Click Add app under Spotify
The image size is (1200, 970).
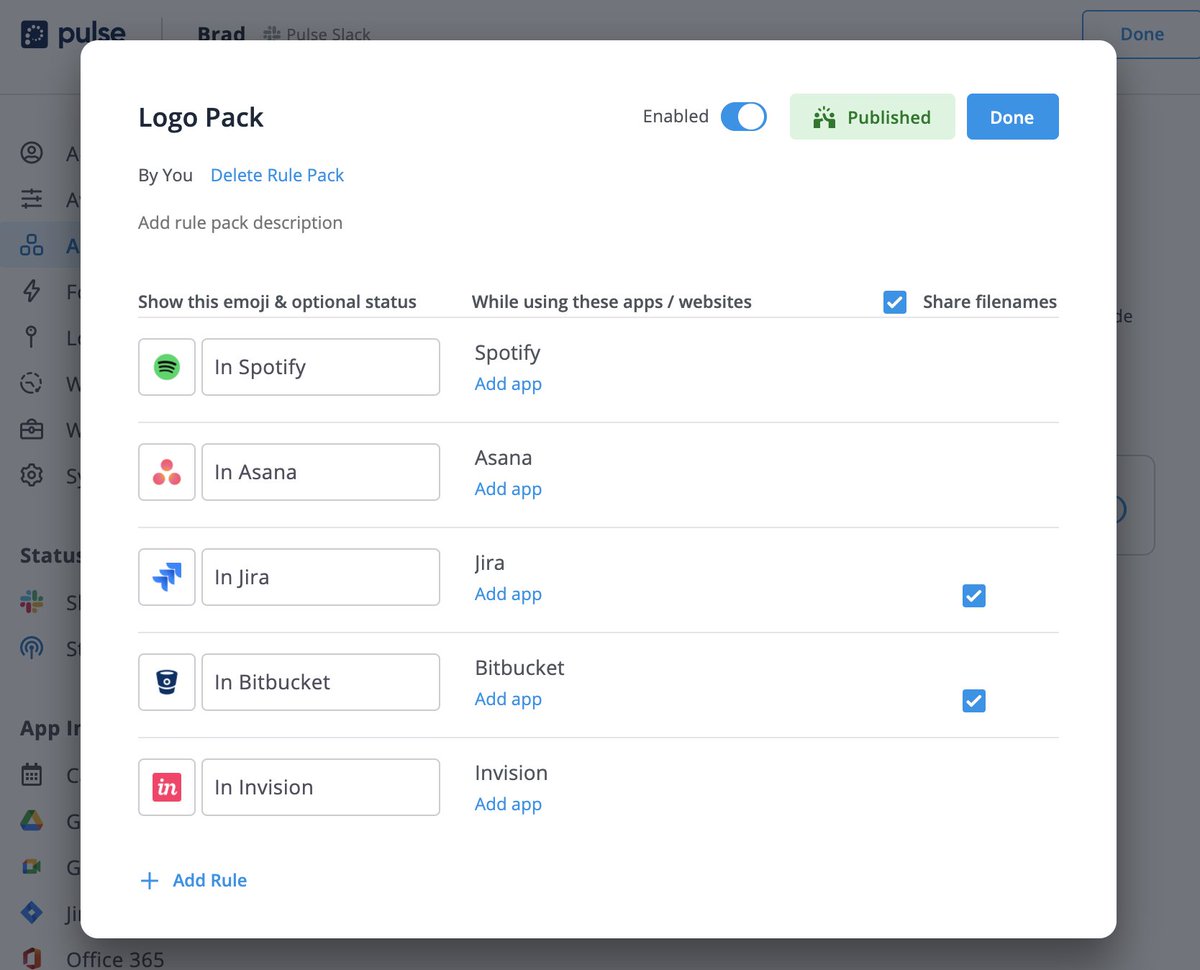(x=508, y=384)
